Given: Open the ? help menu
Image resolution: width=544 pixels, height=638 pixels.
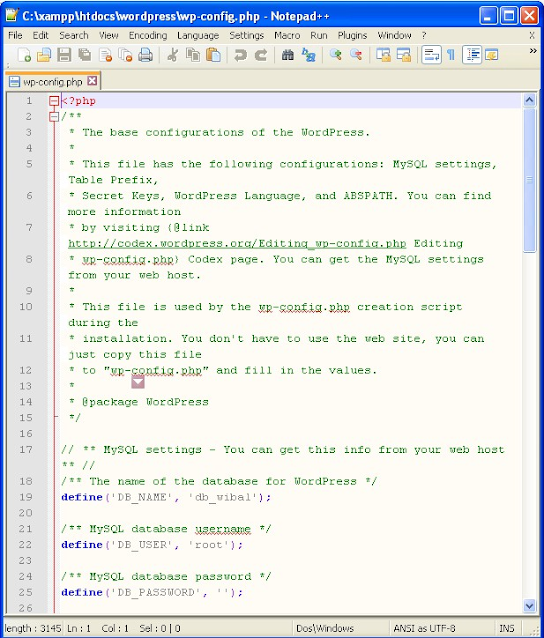Looking at the screenshot, I should point(424,35).
